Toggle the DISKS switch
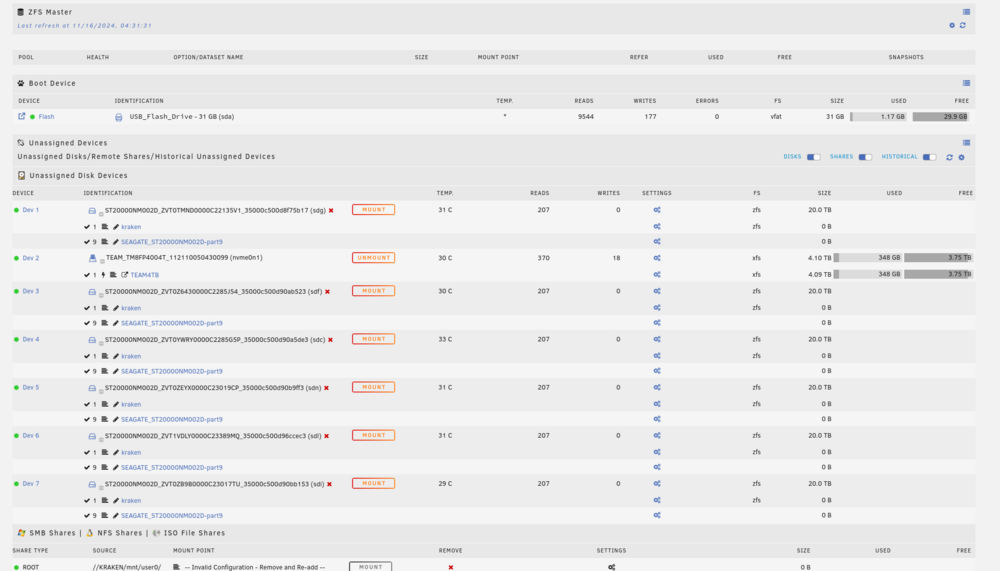Image resolution: width=1000 pixels, height=571 pixels. (x=813, y=157)
